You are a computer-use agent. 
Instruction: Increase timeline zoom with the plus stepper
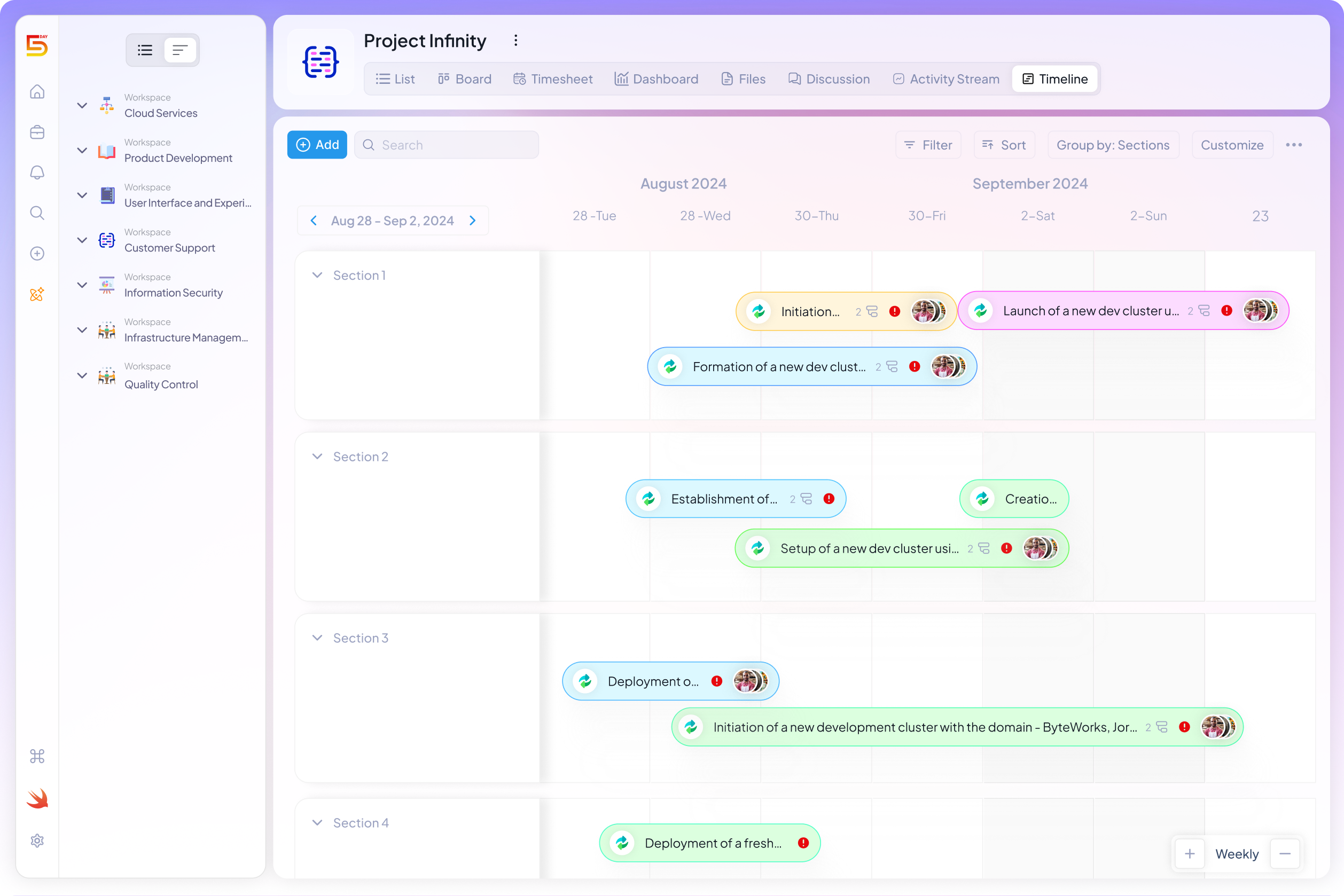(1189, 854)
